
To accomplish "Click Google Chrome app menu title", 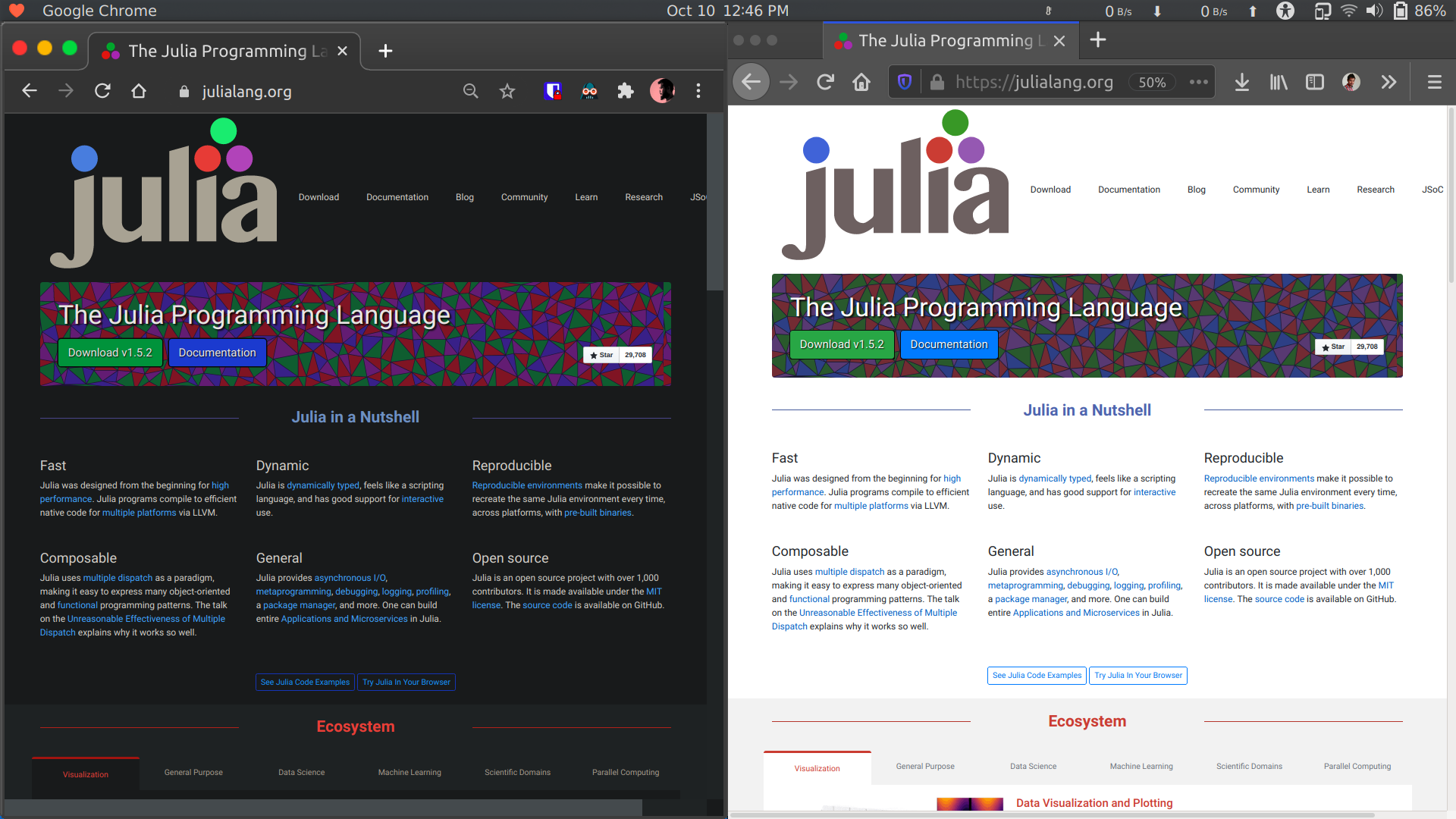I will (99, 11).
